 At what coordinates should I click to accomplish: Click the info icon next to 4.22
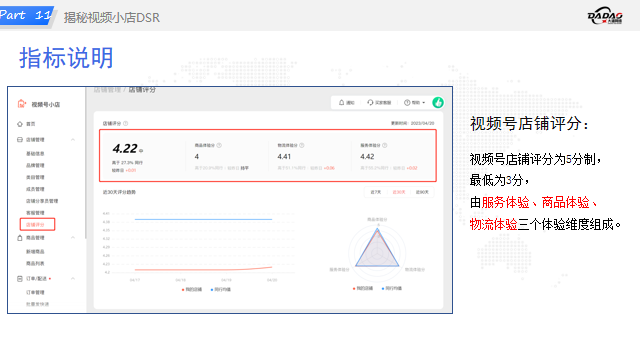[141, 151]
